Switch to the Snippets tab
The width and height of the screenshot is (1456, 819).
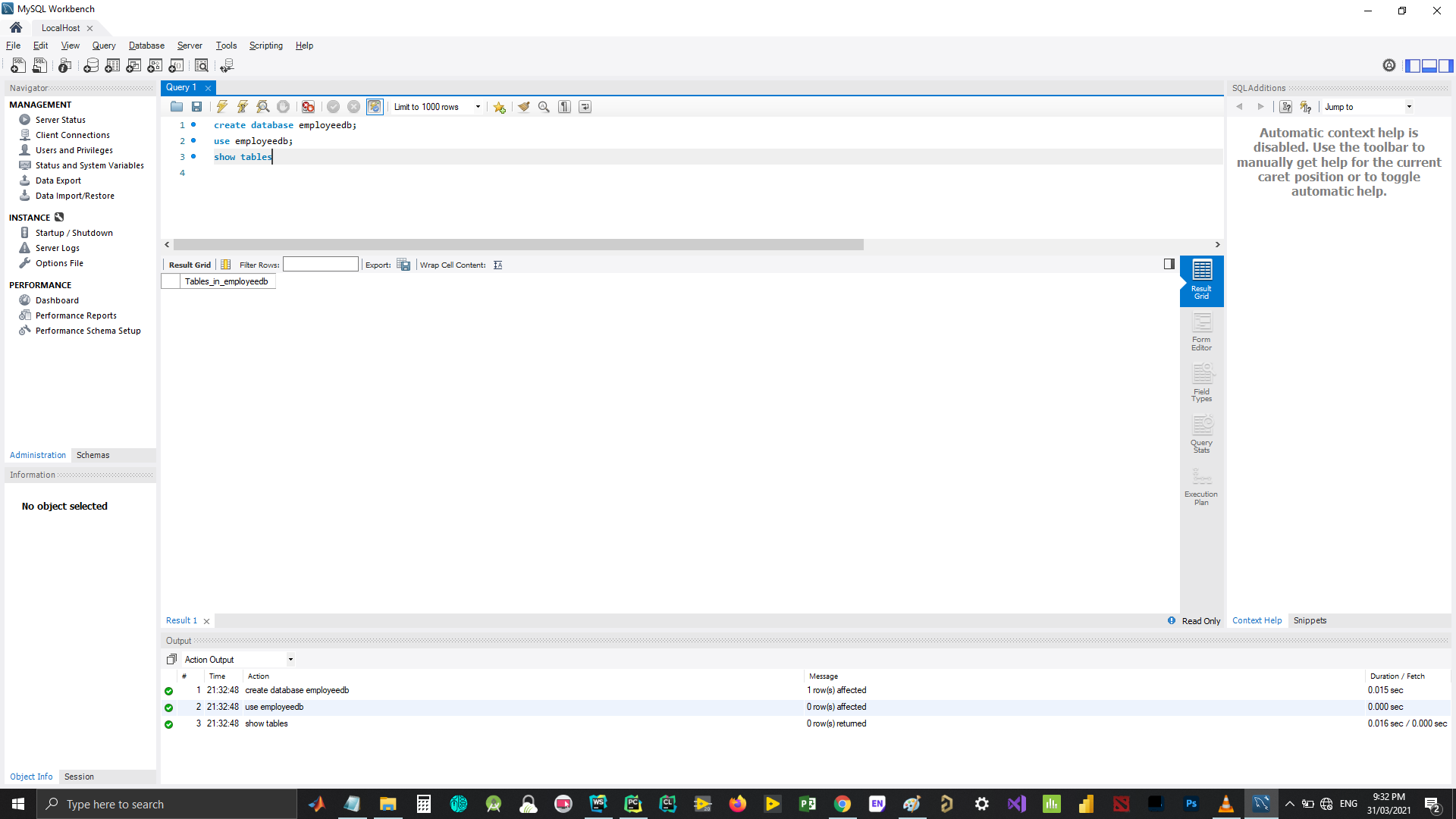1310,620
